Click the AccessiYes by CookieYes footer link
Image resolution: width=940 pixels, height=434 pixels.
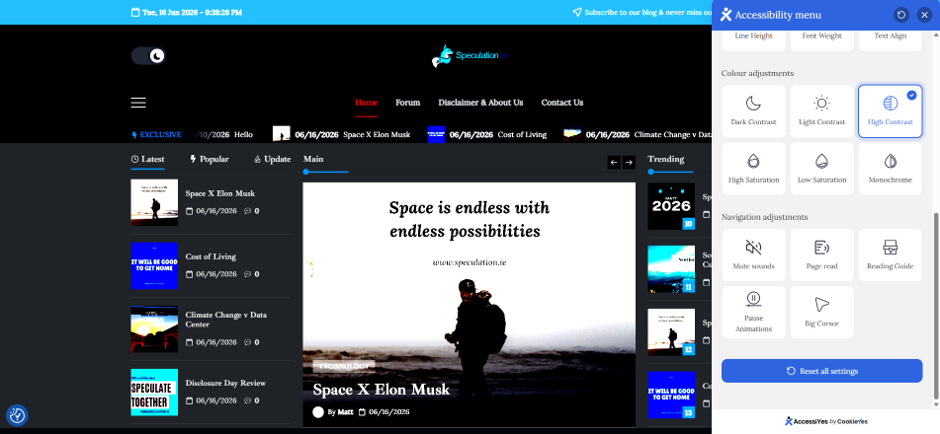825,421
